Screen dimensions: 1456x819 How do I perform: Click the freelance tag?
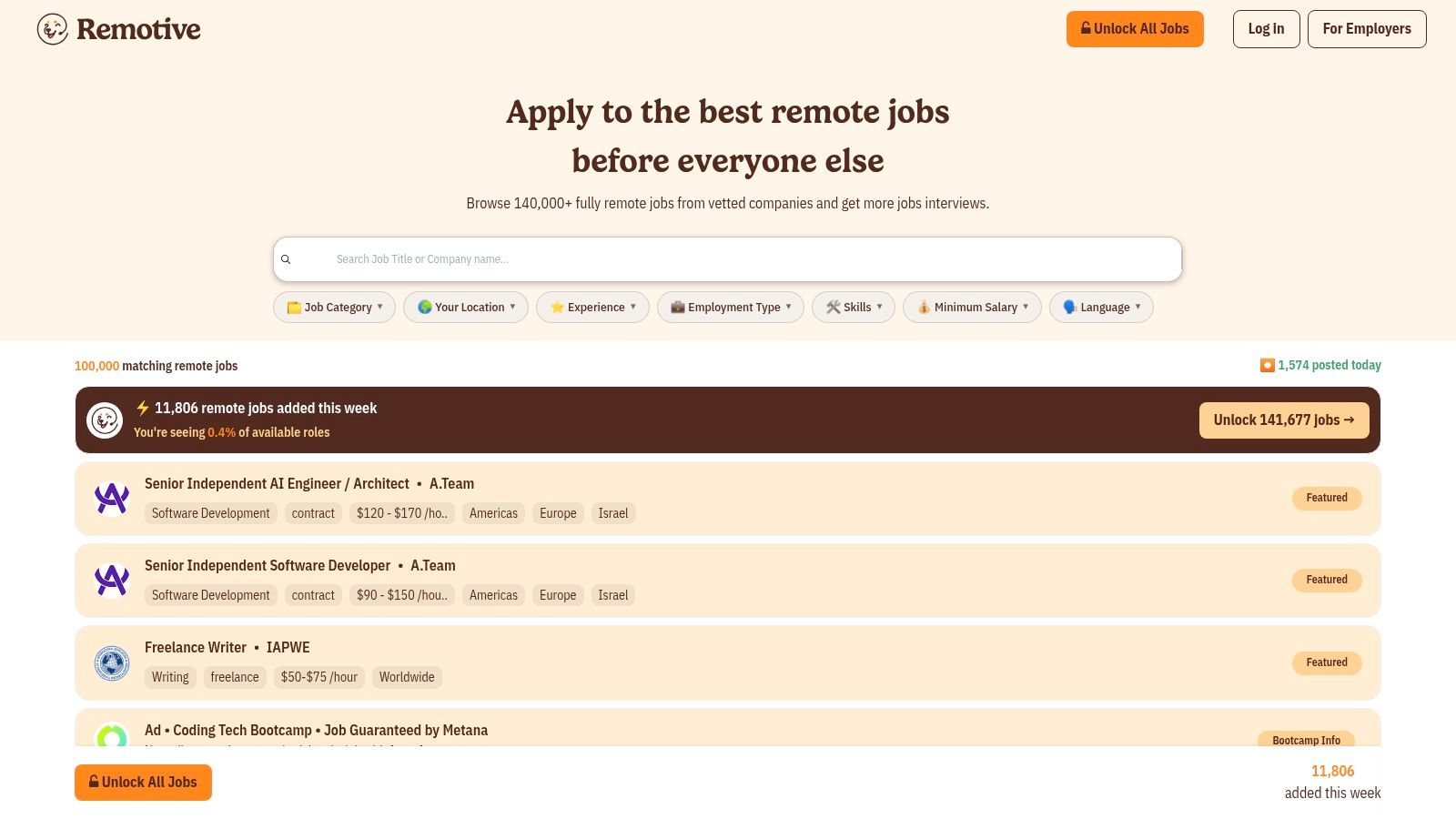pyautogui.click(x=235, y=677)
